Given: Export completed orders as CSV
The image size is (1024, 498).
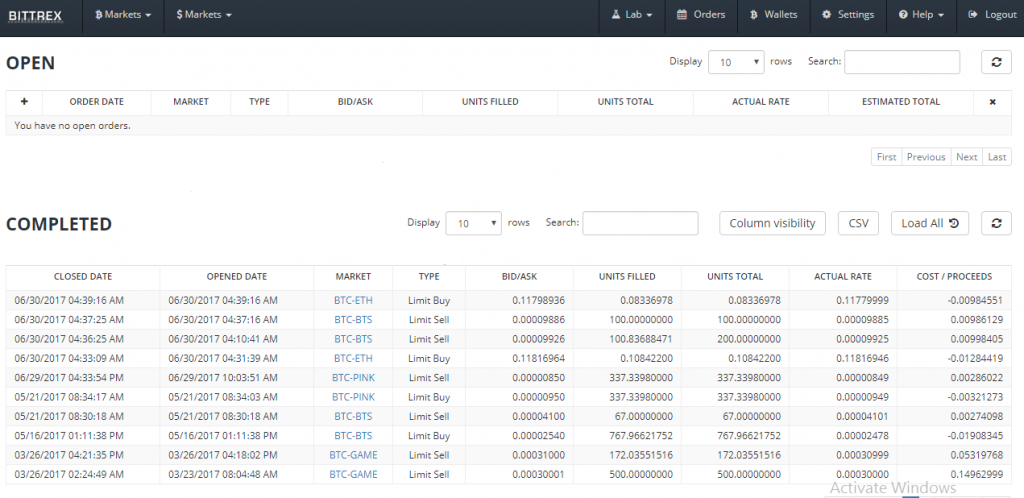Looking at the screenshot, I should 858,223.
